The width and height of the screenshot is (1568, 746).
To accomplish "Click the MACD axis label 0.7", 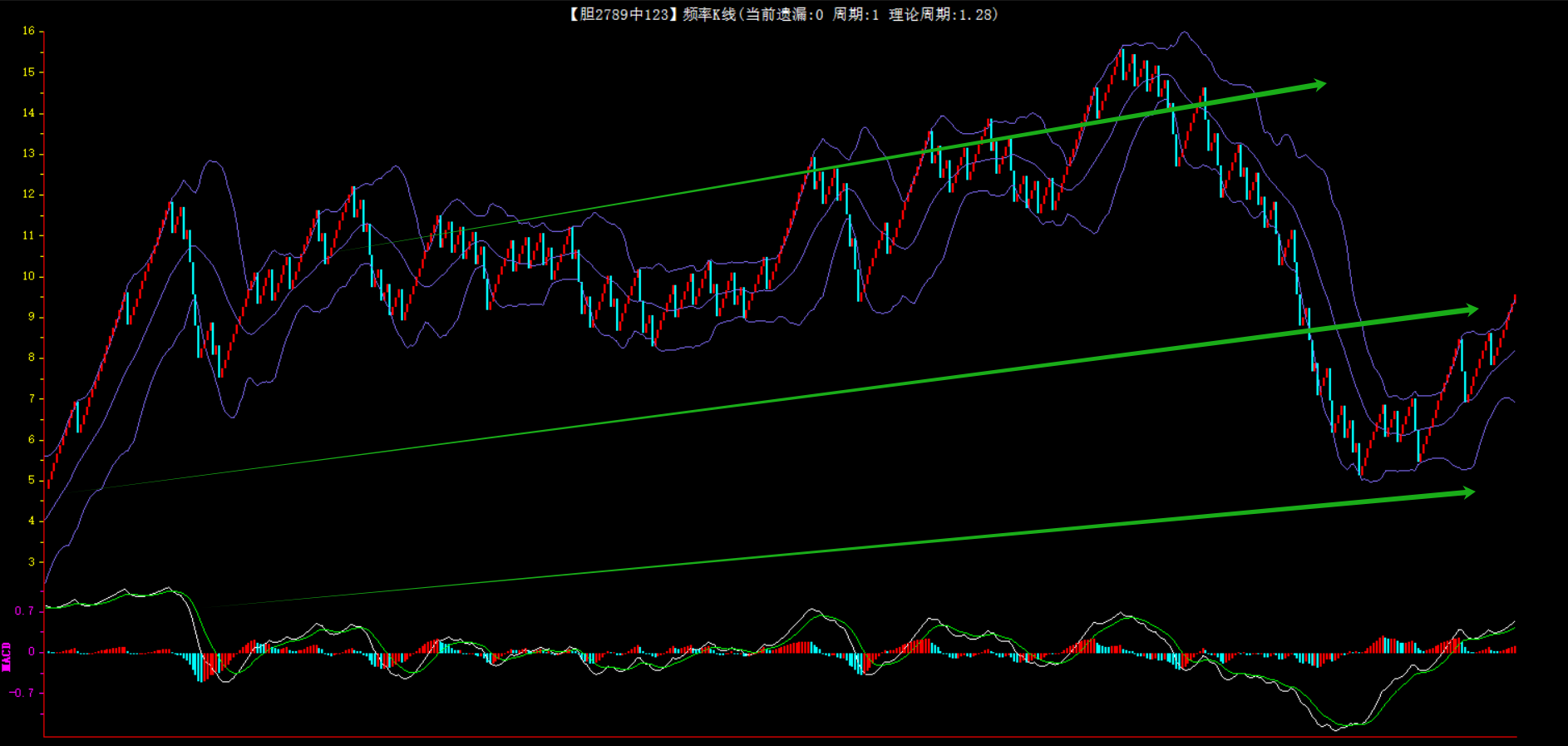I will click(24, 611).
